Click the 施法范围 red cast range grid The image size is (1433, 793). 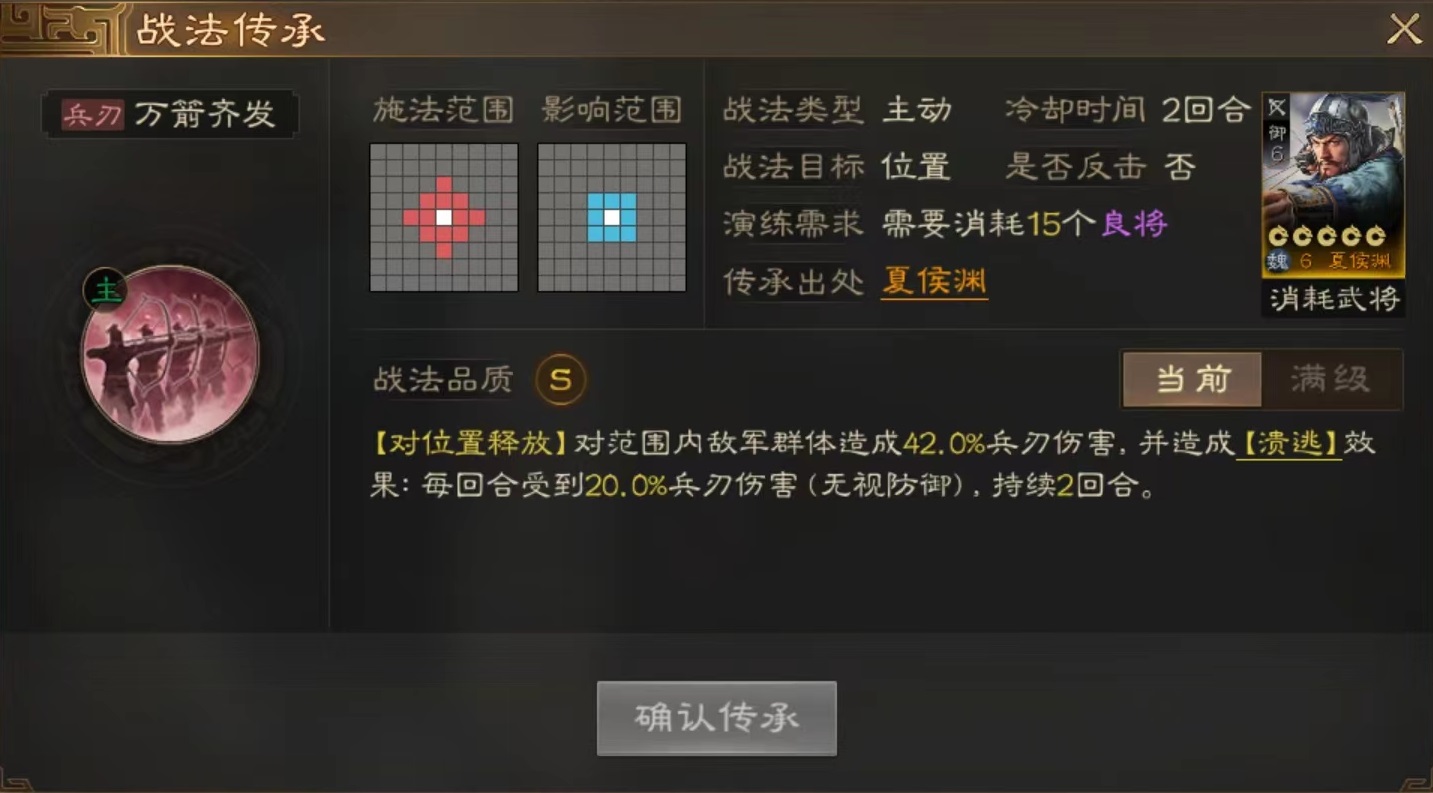click(x=444, y=217)
